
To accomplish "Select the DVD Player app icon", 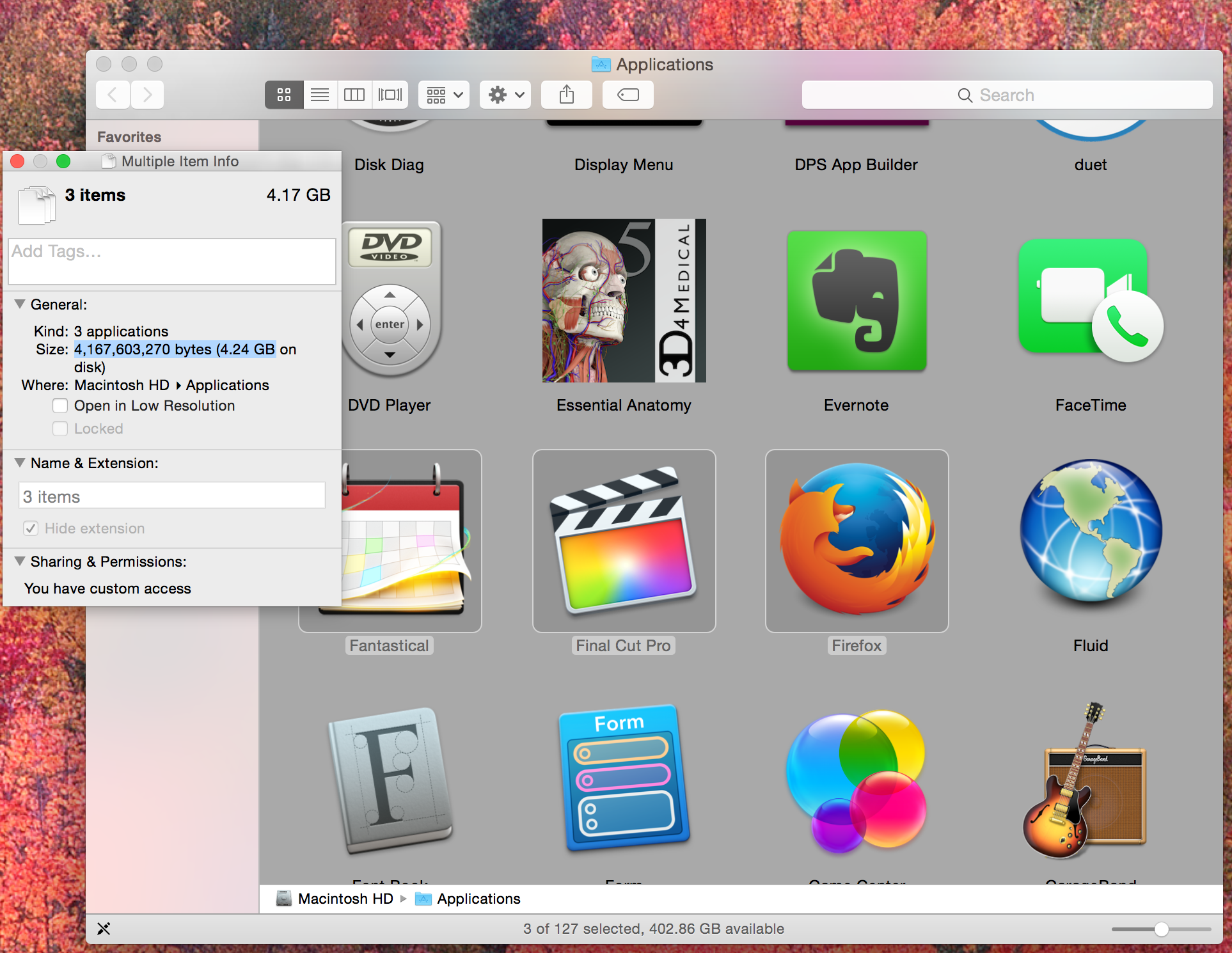I will [x=391, y=301].
